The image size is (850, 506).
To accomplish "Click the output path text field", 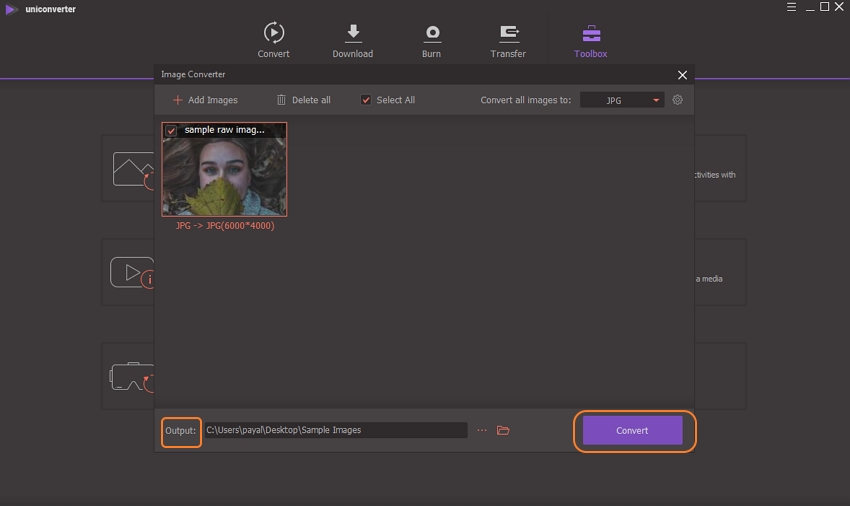I will point(335,430).
